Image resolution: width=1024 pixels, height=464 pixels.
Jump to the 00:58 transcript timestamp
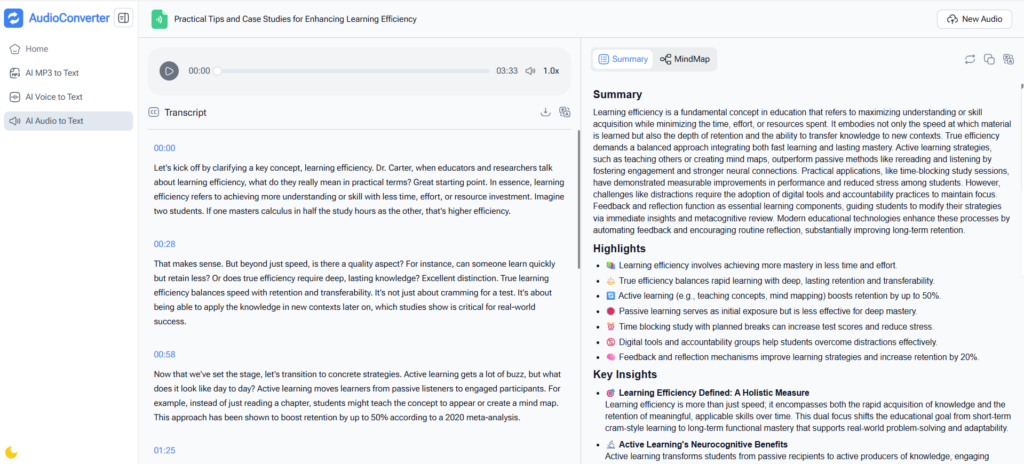pyautogui.click(x=164, y=354)
